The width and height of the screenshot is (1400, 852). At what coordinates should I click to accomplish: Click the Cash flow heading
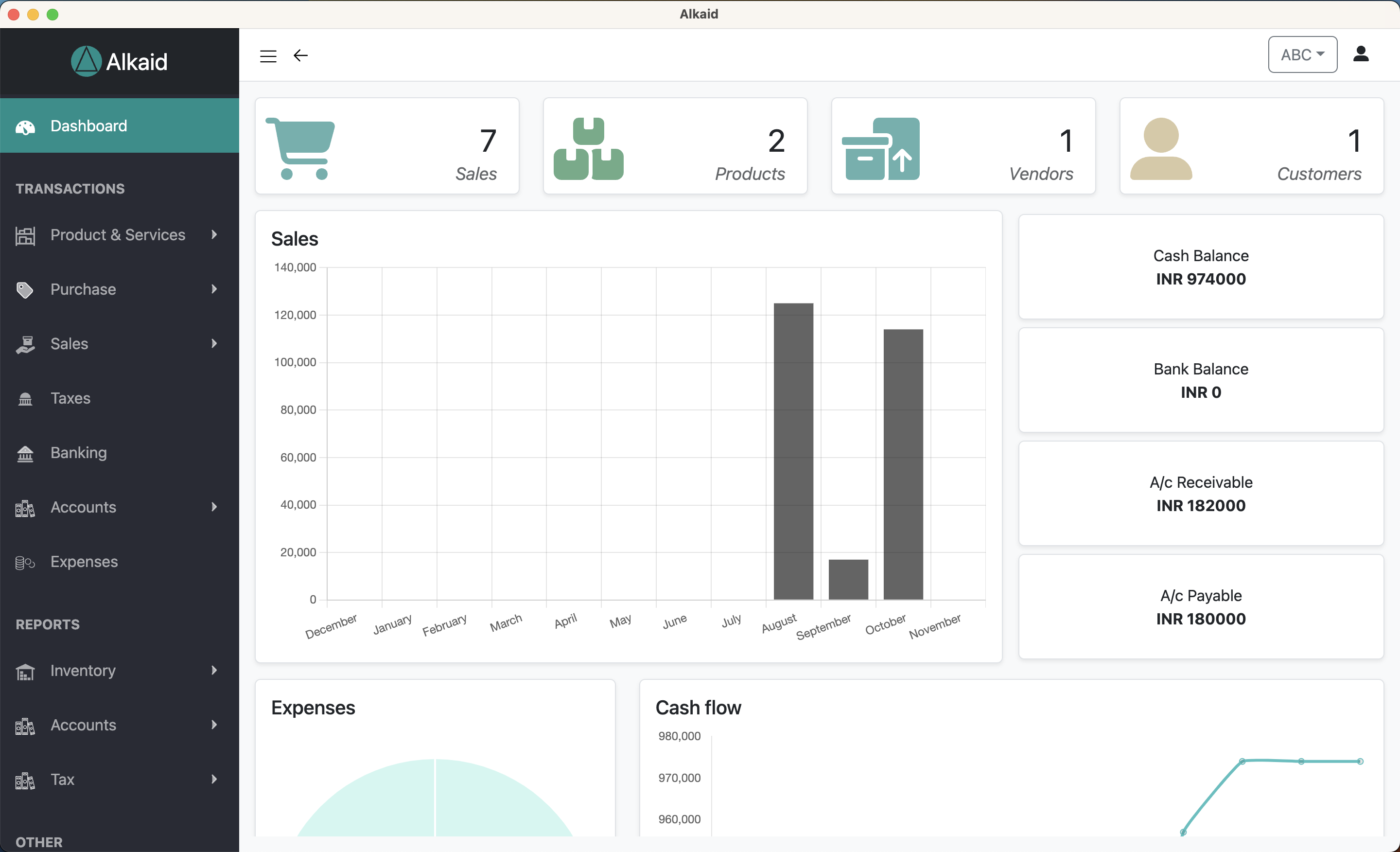click(x=698, y=708)
